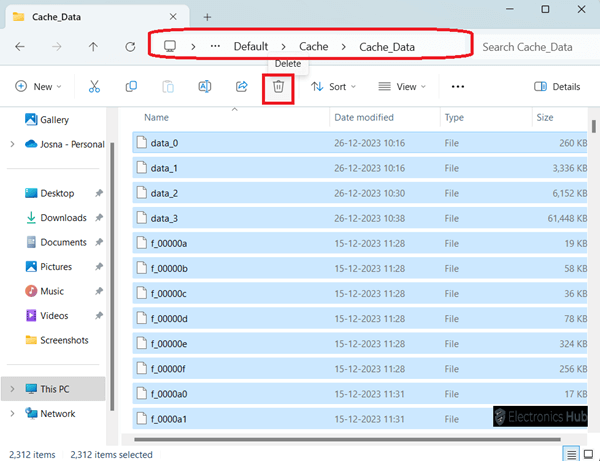600x461 pixels.
Task: Go forward with the right arrow
Action: [57, 47]
